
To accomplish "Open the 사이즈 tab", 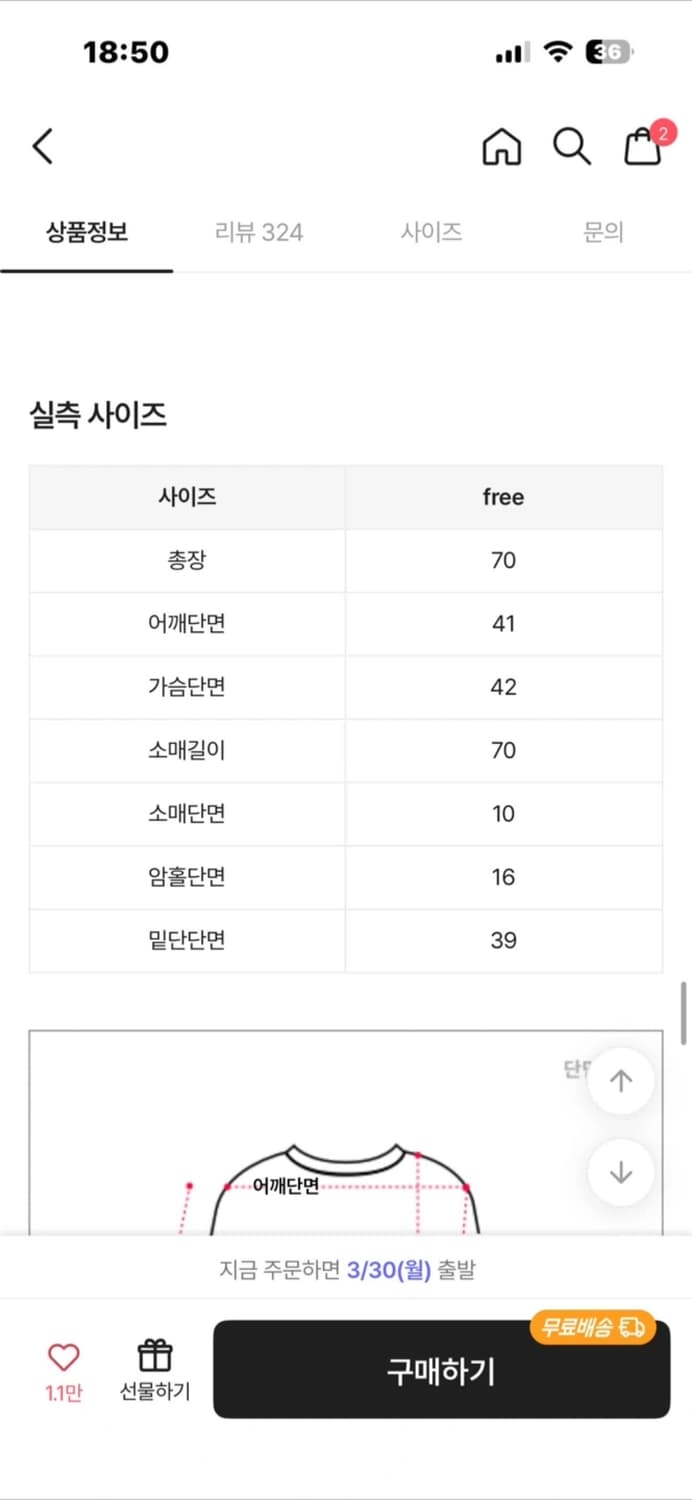I will (431, 232).
